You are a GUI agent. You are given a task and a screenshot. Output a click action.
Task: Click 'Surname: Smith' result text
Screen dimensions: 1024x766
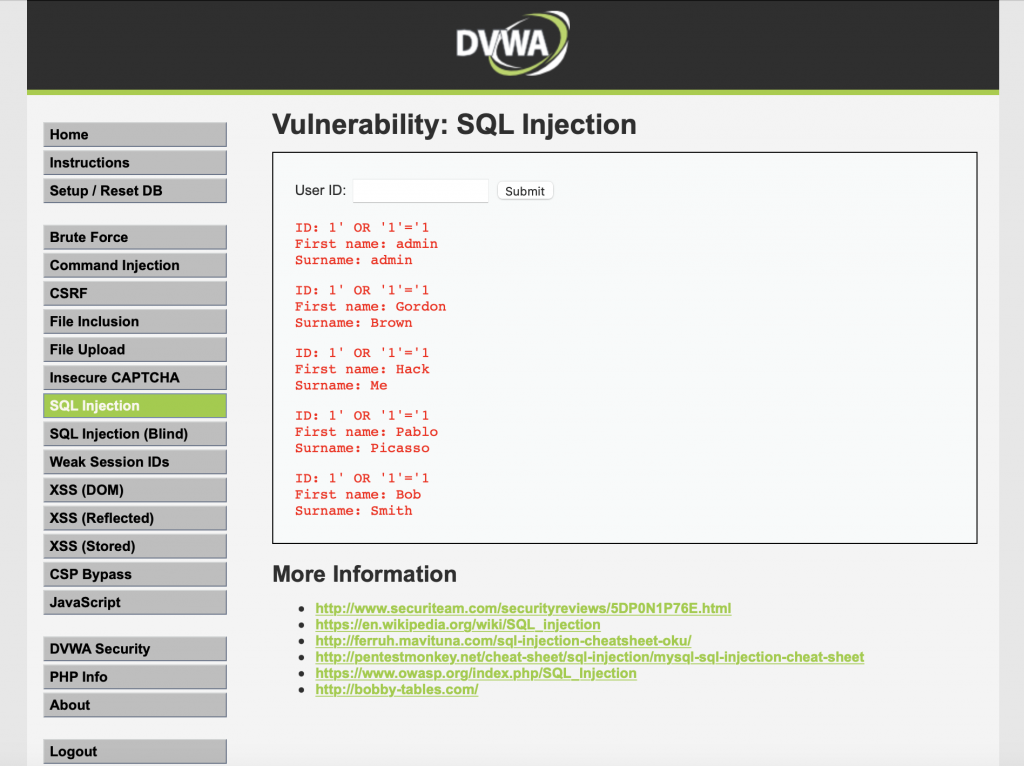click(353, 511)
